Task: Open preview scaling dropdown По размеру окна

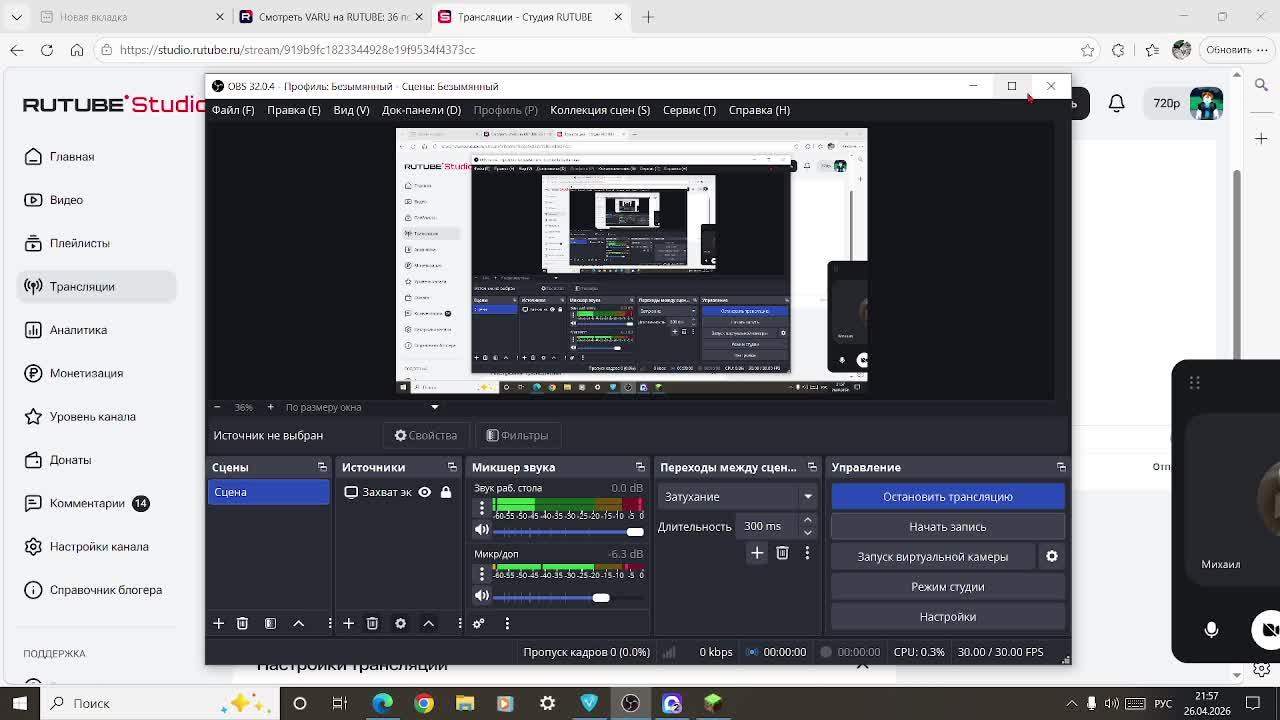Action: tap(361, 407)
